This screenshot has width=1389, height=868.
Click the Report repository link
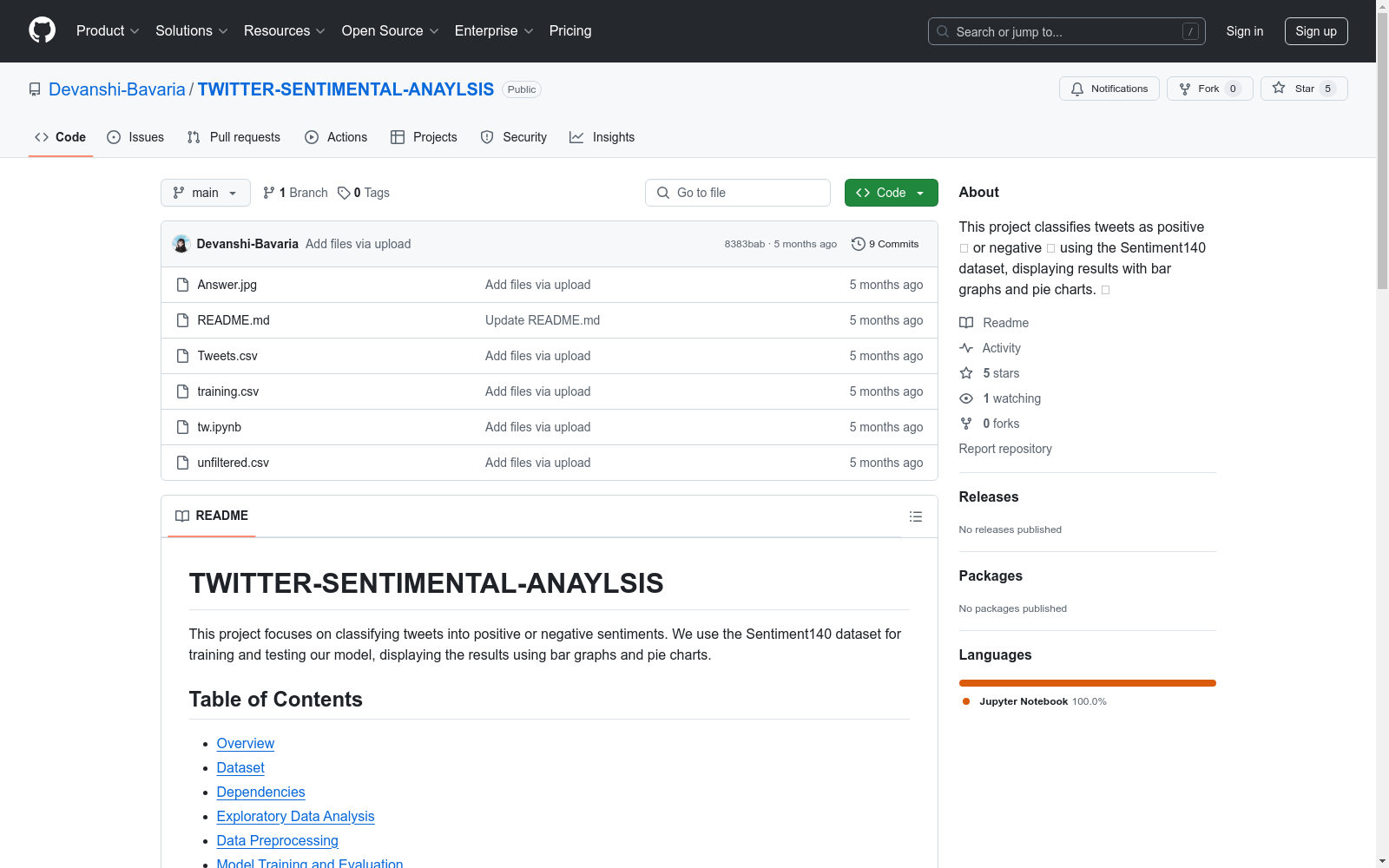pos(1005,449)
